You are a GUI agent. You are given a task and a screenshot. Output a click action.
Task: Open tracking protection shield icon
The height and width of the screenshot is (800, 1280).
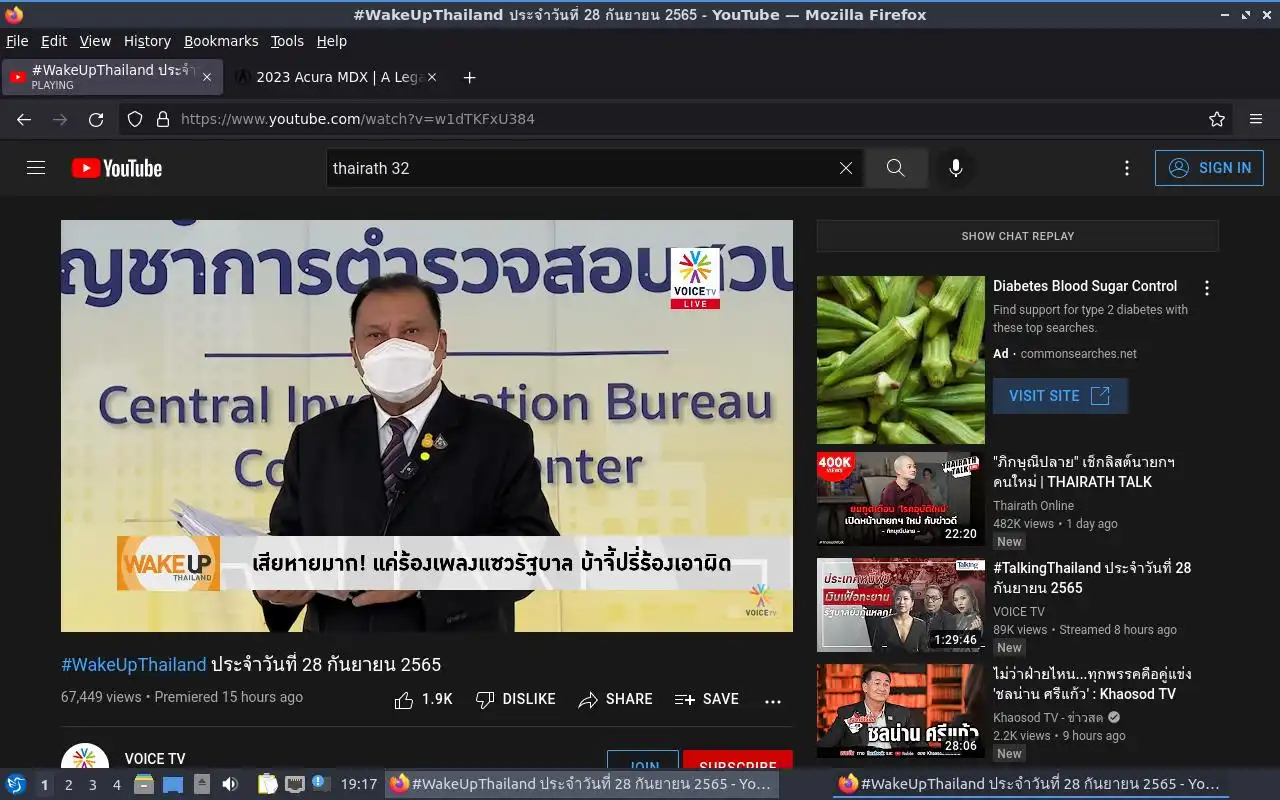pyautogui.click(x=135, y=119)
